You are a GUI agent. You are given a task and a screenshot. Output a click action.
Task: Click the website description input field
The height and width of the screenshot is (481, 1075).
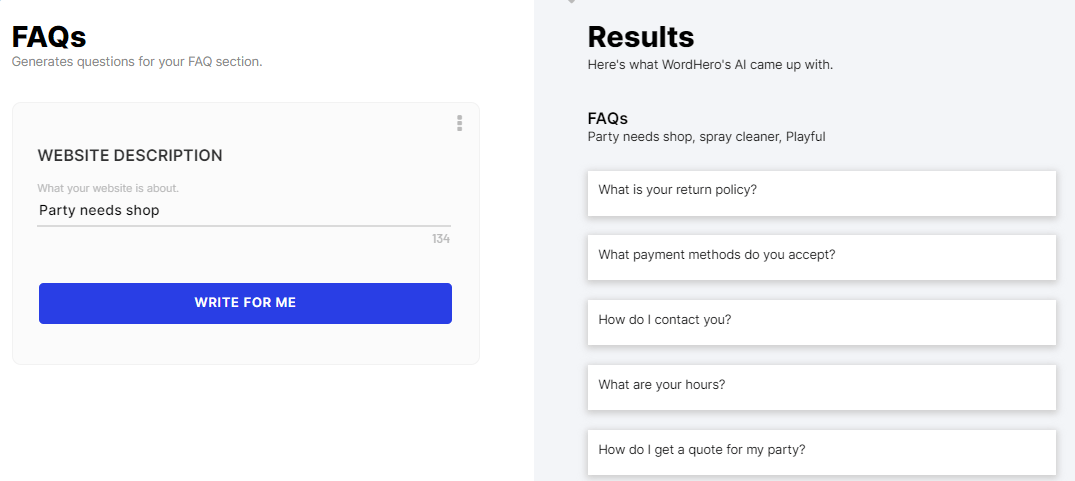coord(244,210)
